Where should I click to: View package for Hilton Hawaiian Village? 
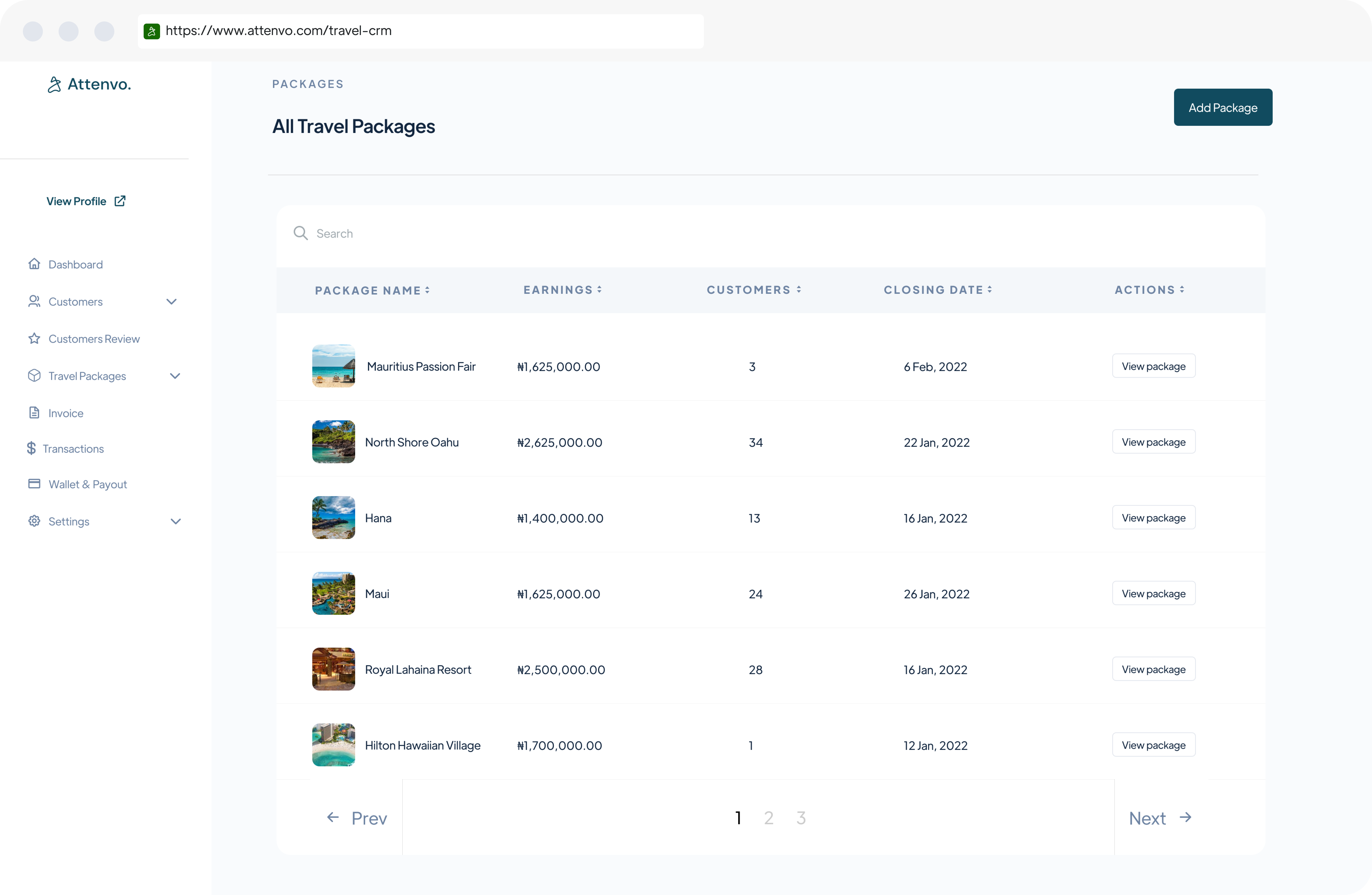point(1154,744)
